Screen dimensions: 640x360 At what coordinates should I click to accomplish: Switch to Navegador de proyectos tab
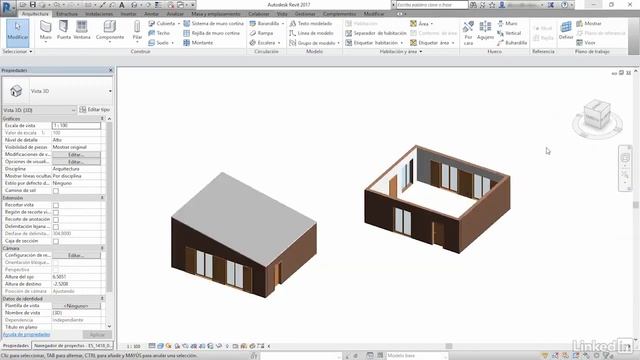point(73,346)
